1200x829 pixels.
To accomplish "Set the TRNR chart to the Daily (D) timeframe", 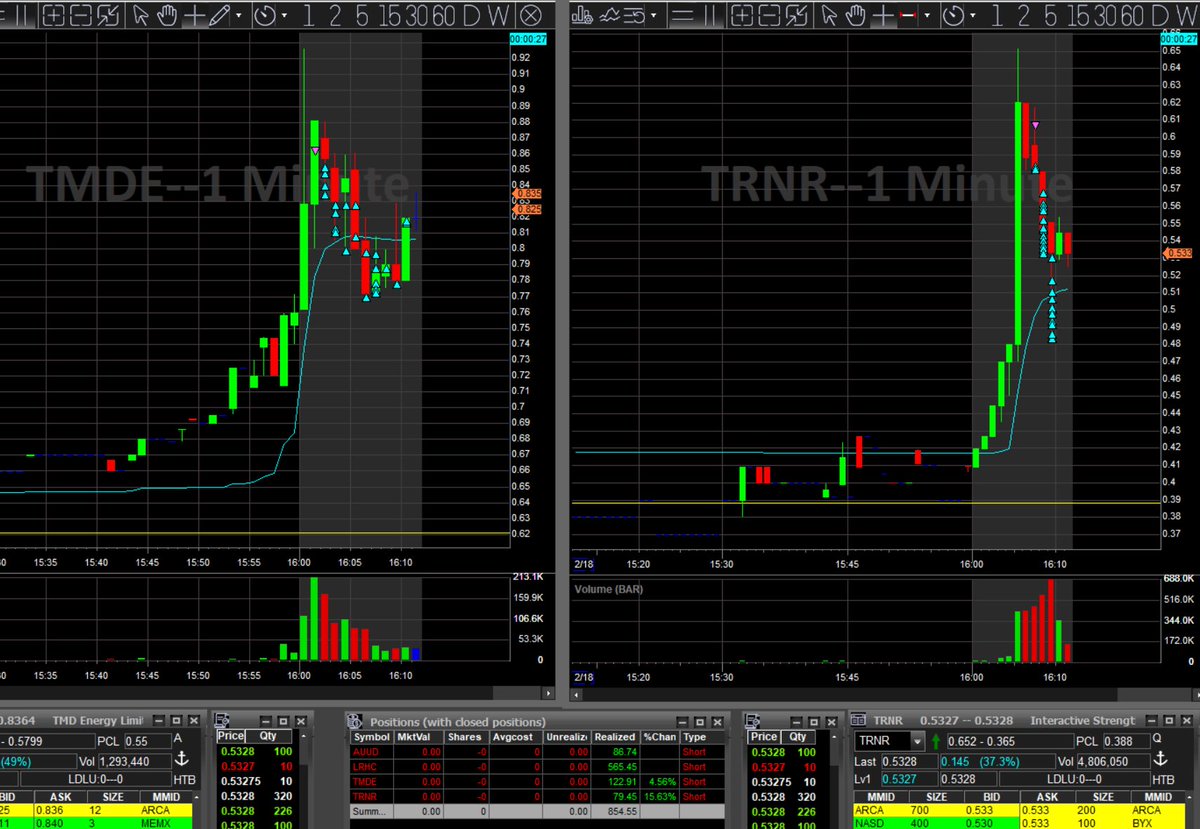I will point(1160,16).
